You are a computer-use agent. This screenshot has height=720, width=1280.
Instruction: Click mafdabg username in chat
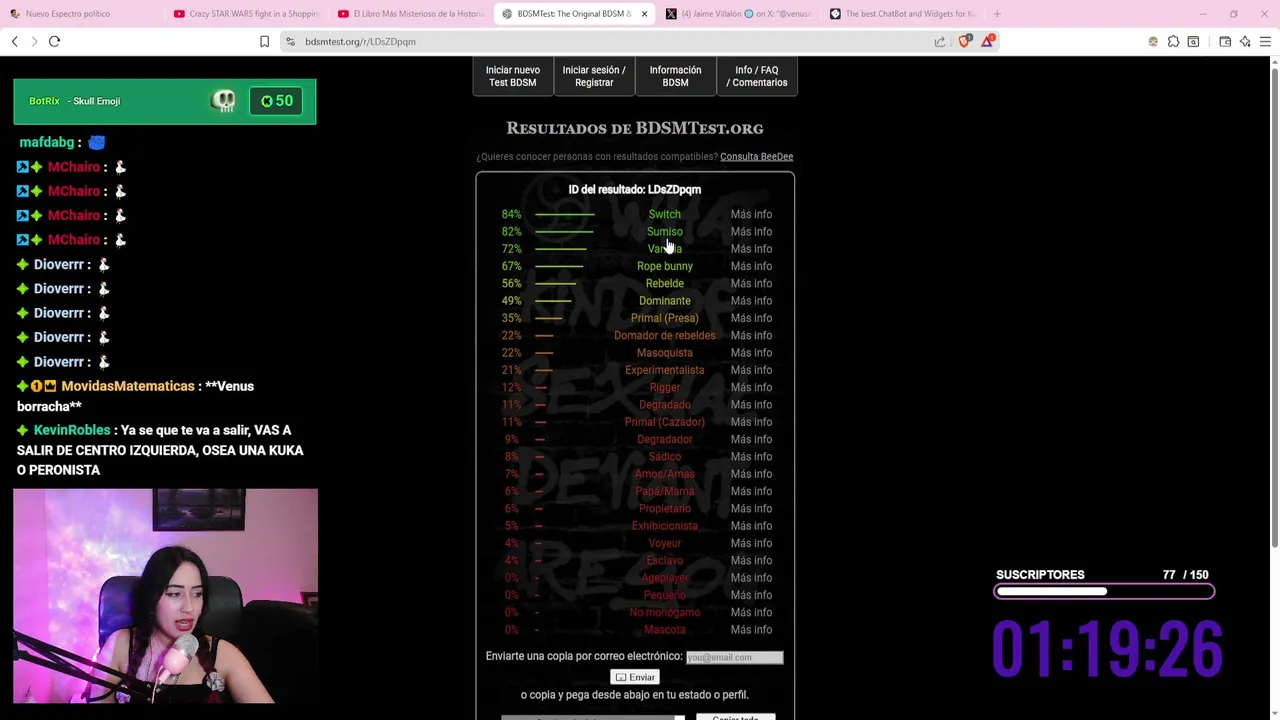point(47,142)
